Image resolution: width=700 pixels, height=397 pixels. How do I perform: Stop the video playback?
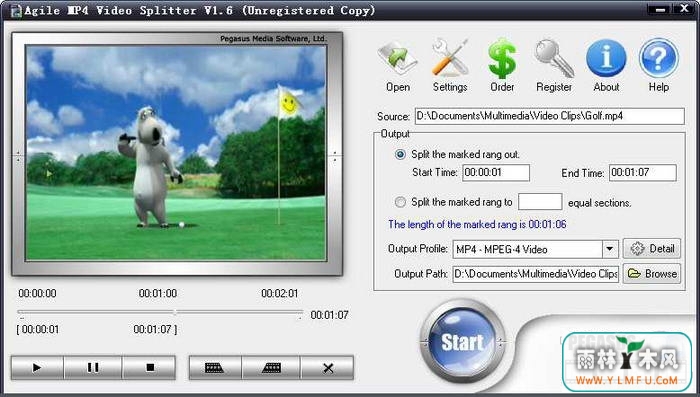[x=149, y=368]
